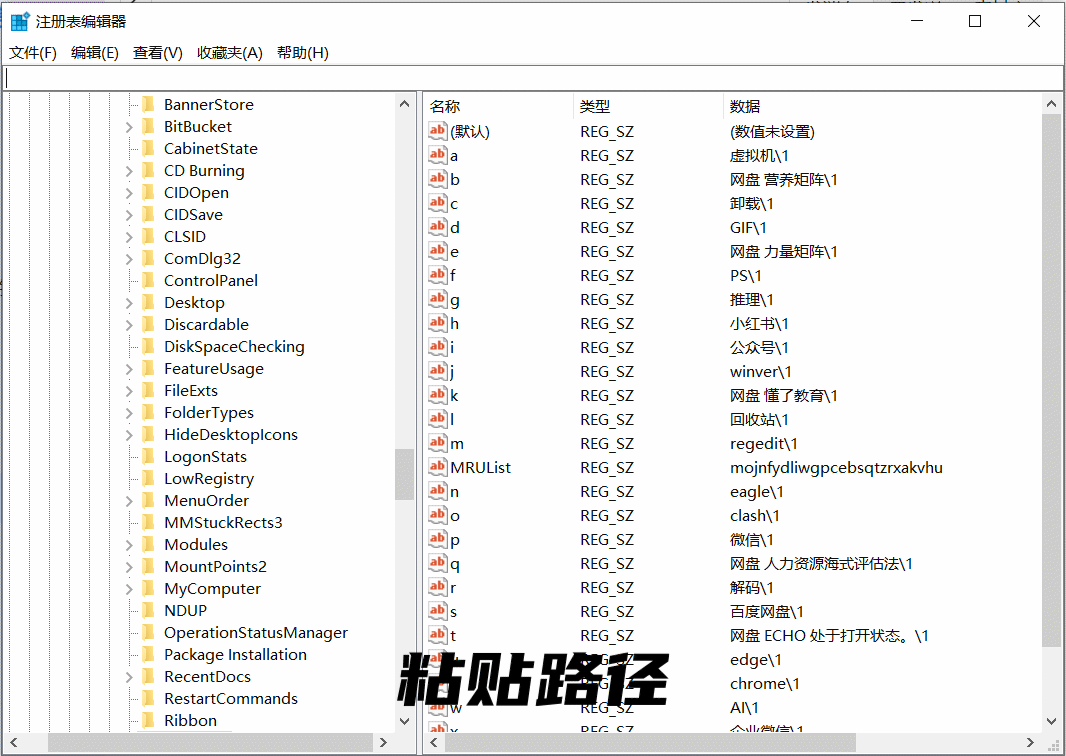Expand the BitBucket tree node

(129, 127)
